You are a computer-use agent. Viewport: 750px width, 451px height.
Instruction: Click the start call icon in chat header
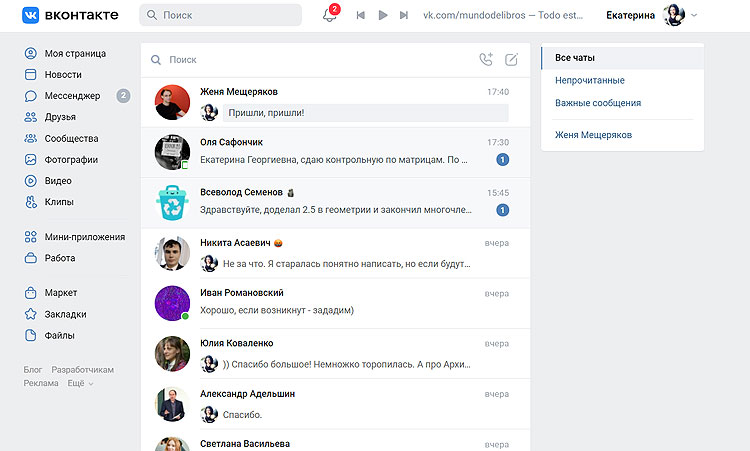(x=486, y=60)
